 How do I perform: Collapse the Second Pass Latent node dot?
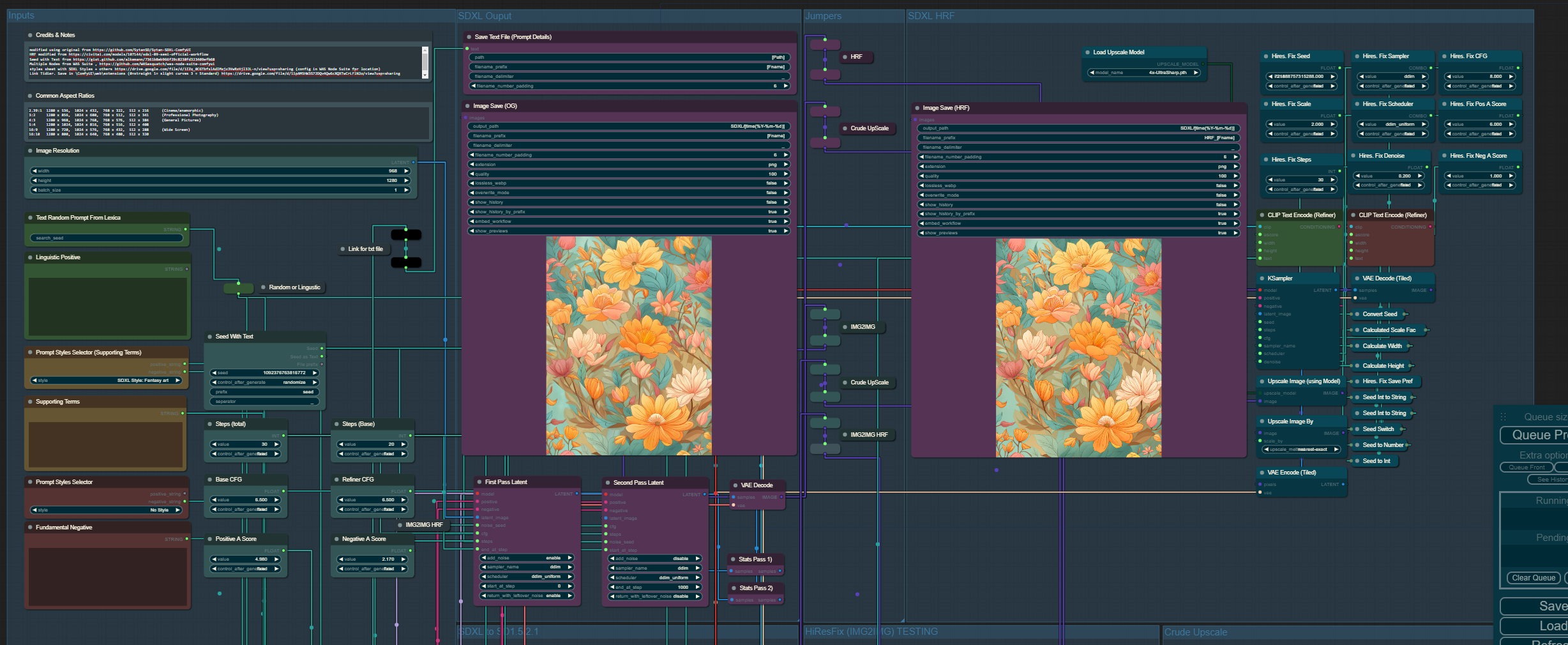click(x=608, y=483)
